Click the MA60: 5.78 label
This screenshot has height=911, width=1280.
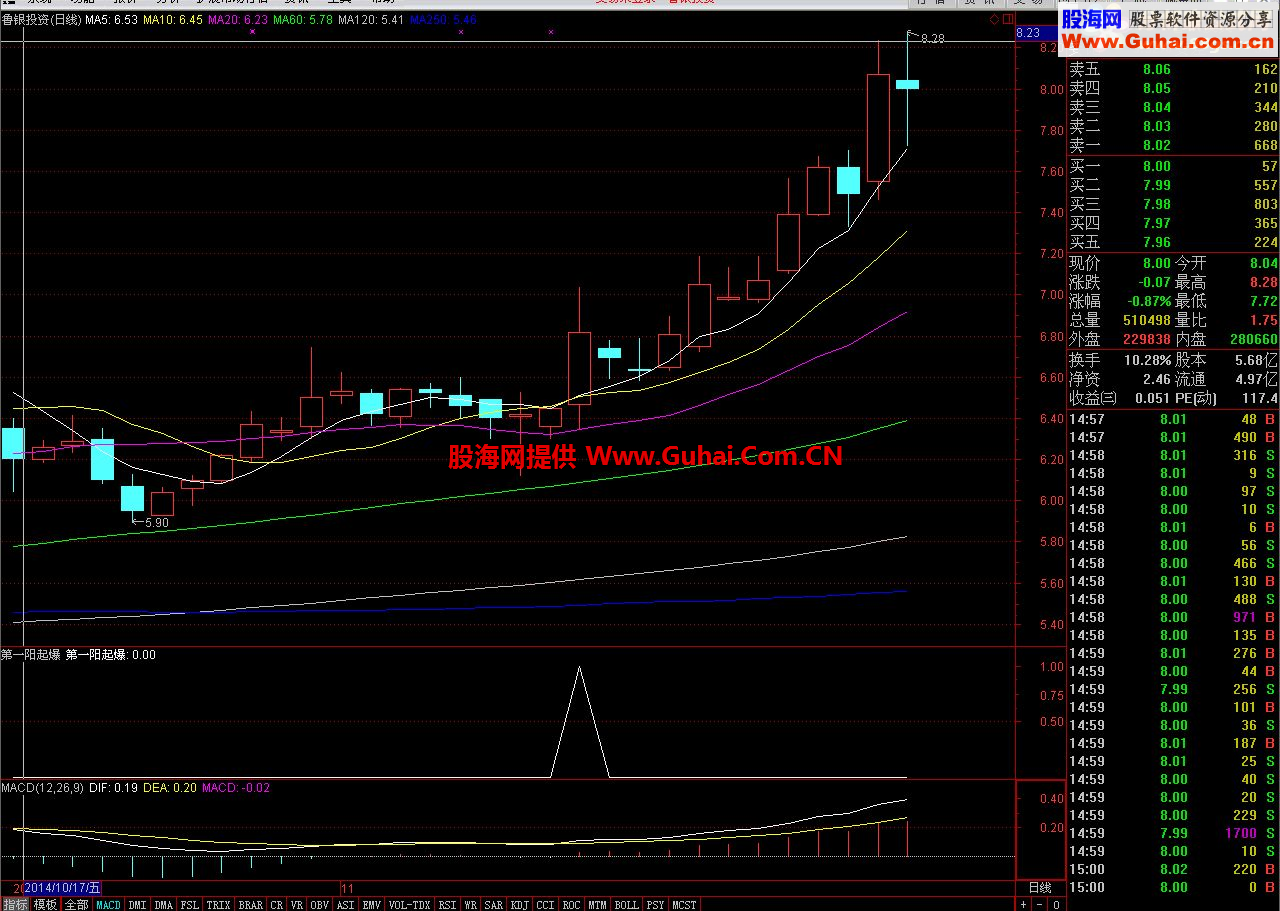pos(303,19)
